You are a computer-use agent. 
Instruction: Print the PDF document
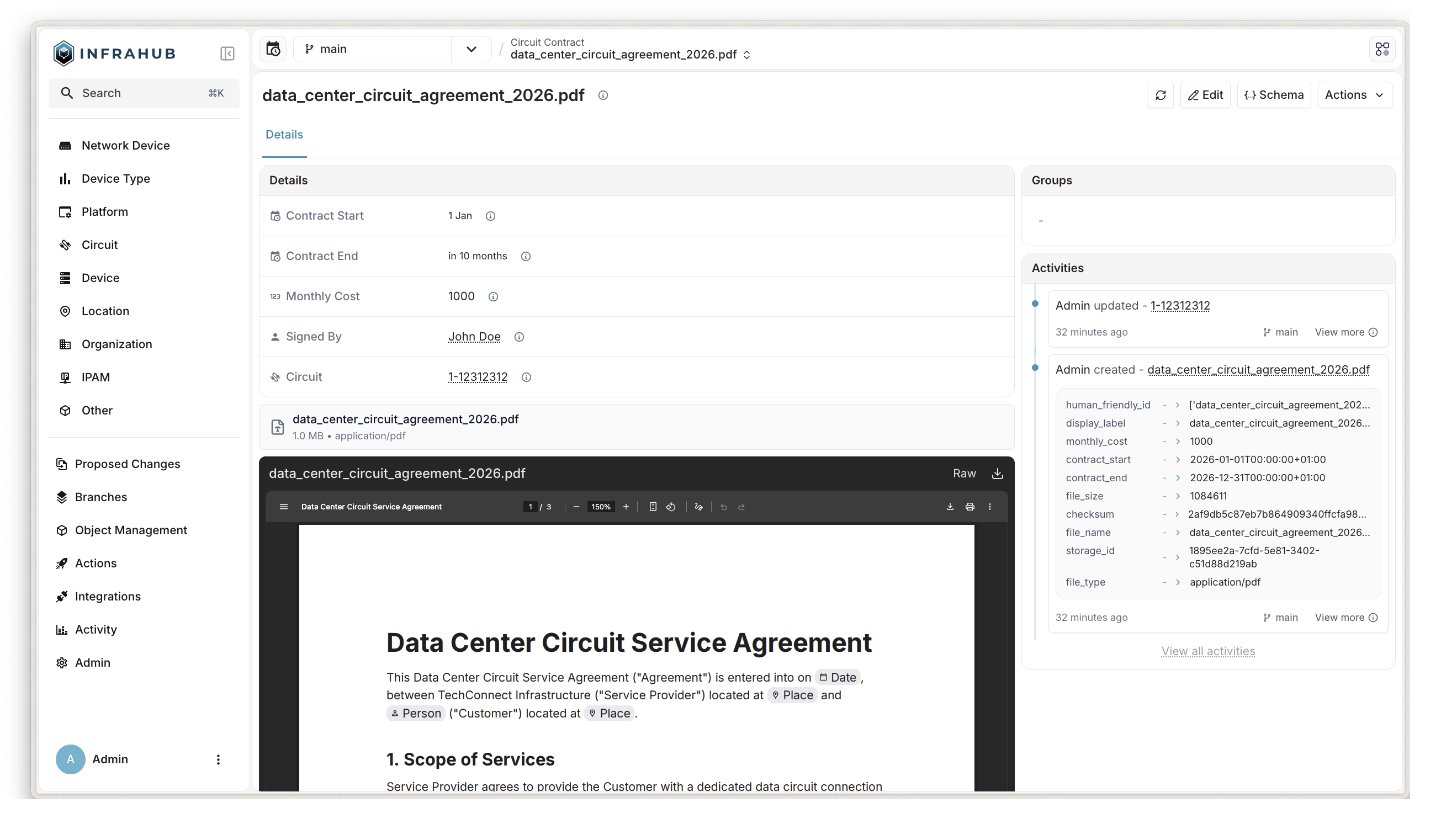coord(971,507)
